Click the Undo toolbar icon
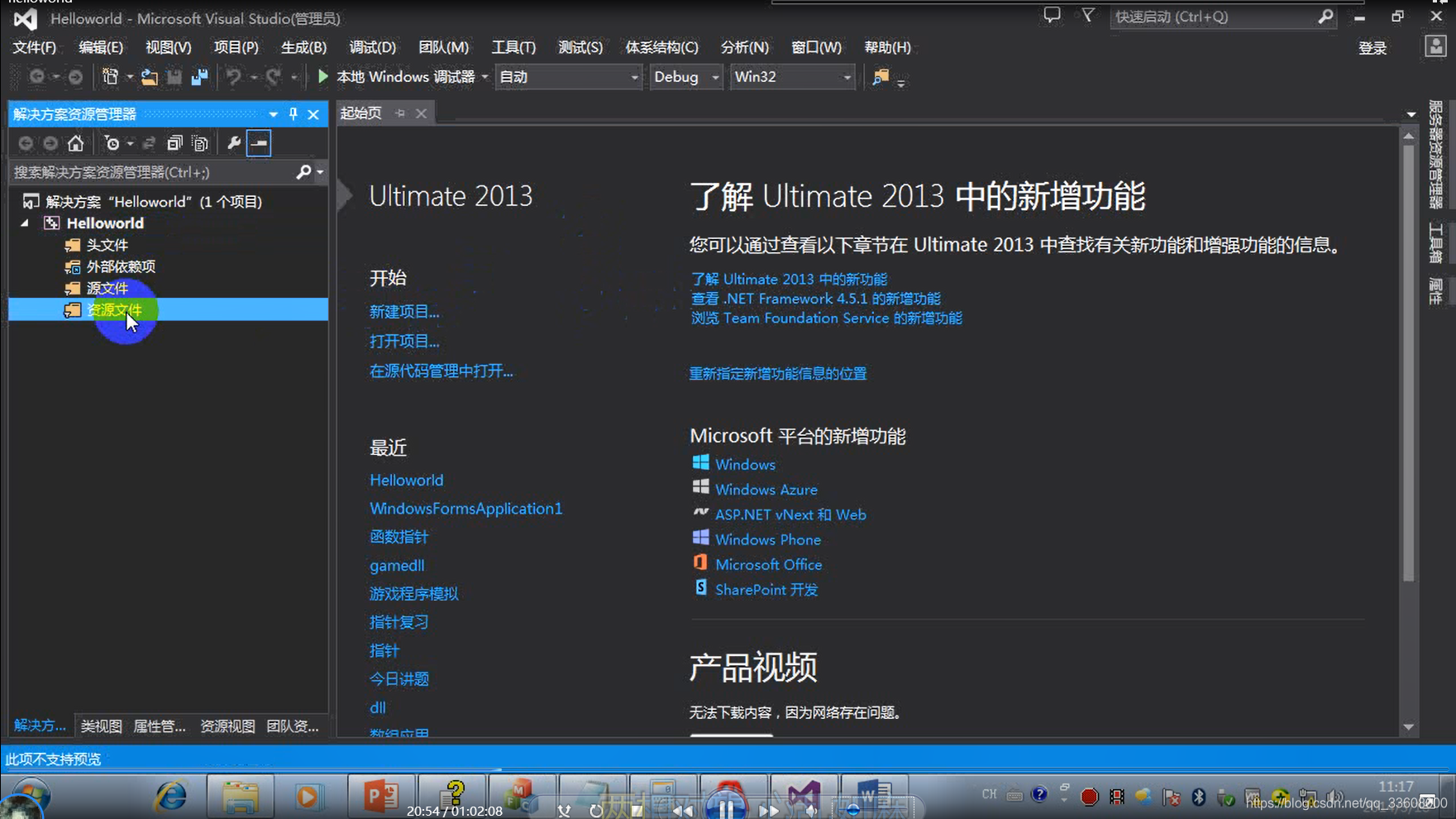 234,77
